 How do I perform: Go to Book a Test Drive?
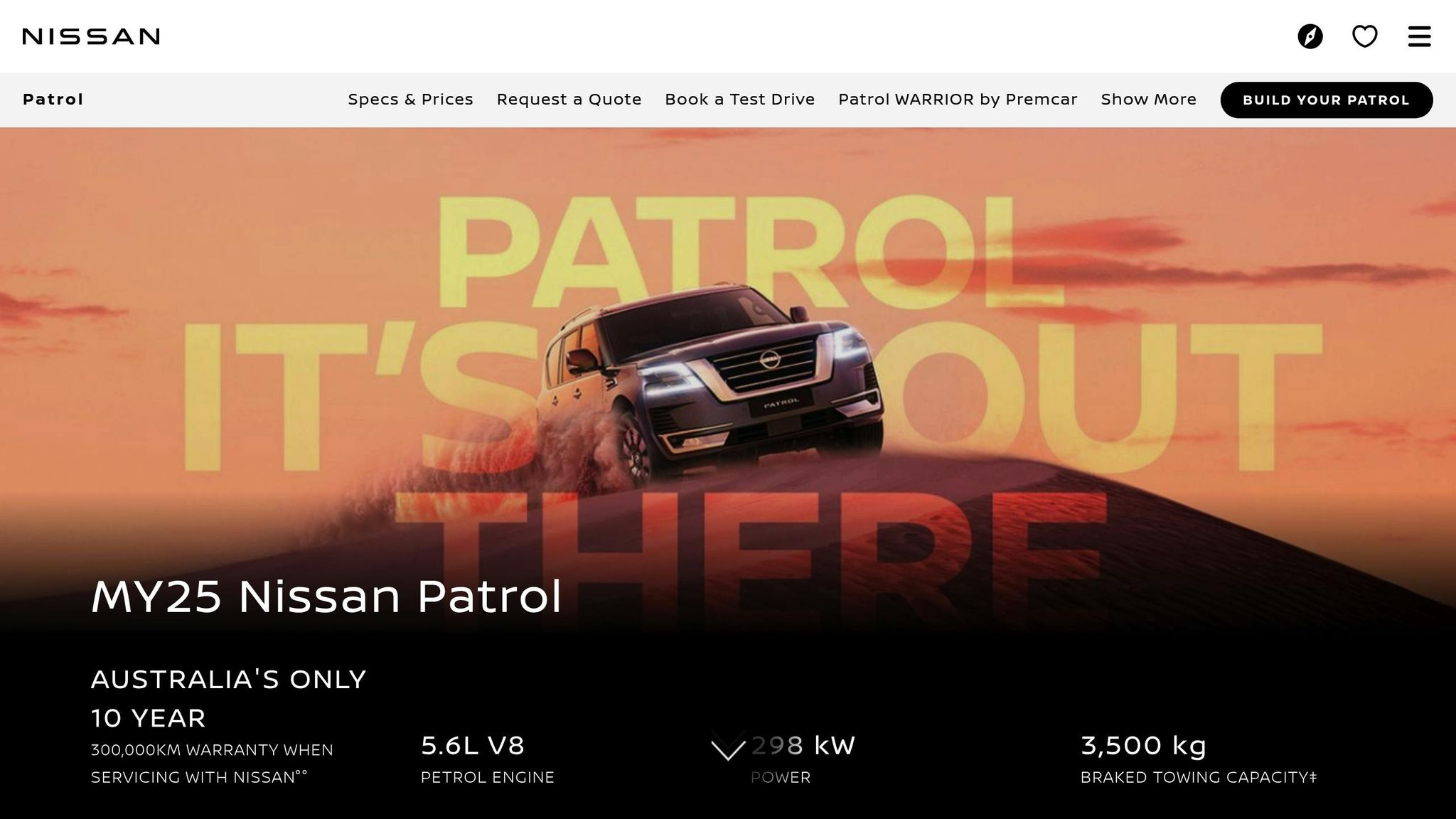[739, 100]
